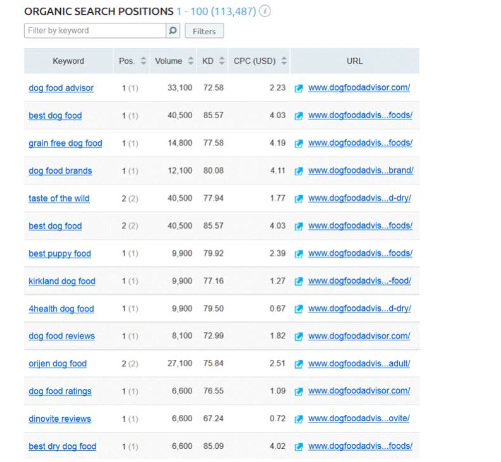
Task: Sort the table by Pos. column arrows
Action: (143, 61)
